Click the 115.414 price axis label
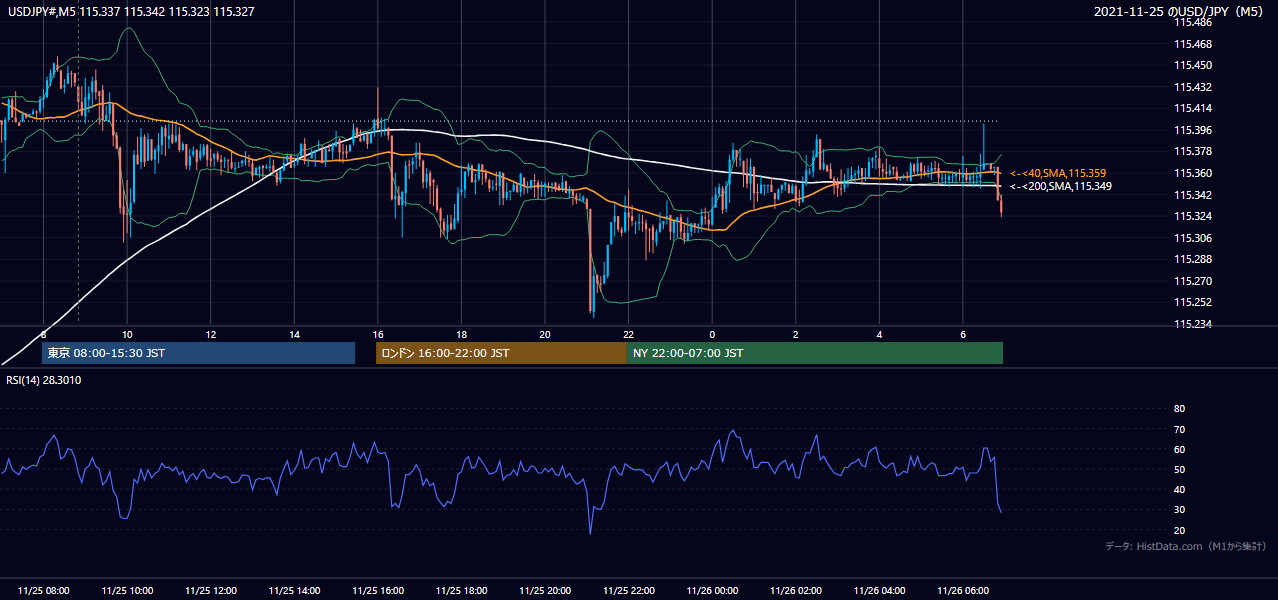1278x600 pixels. pos(1192,108)
